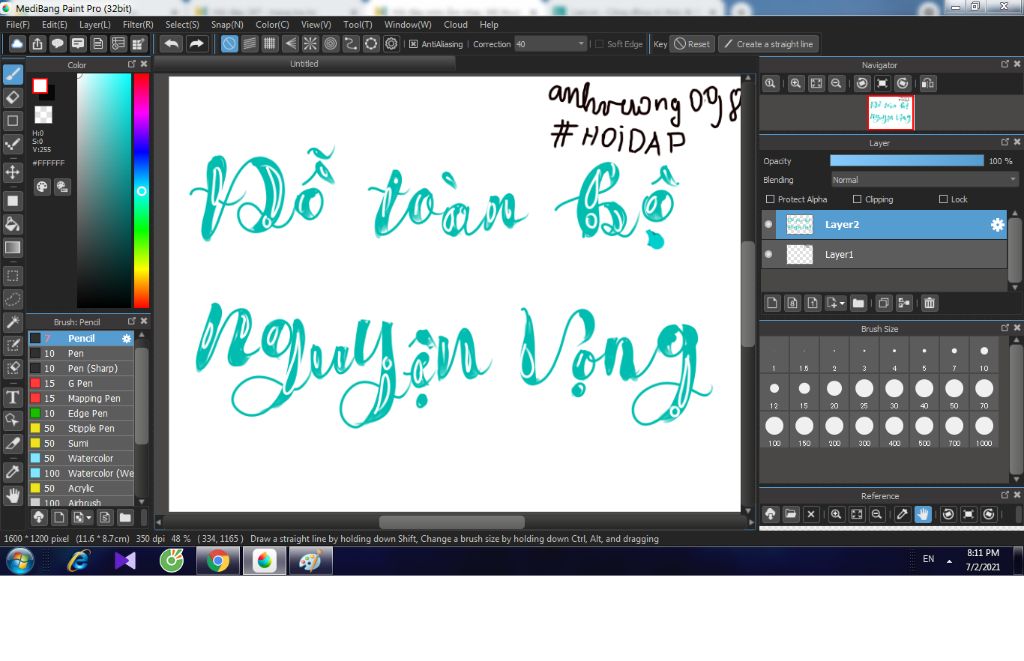Screen dimensions: 1024x661
Task: Select the Hand tool in left toolbar
Action: tap(12, 495)
